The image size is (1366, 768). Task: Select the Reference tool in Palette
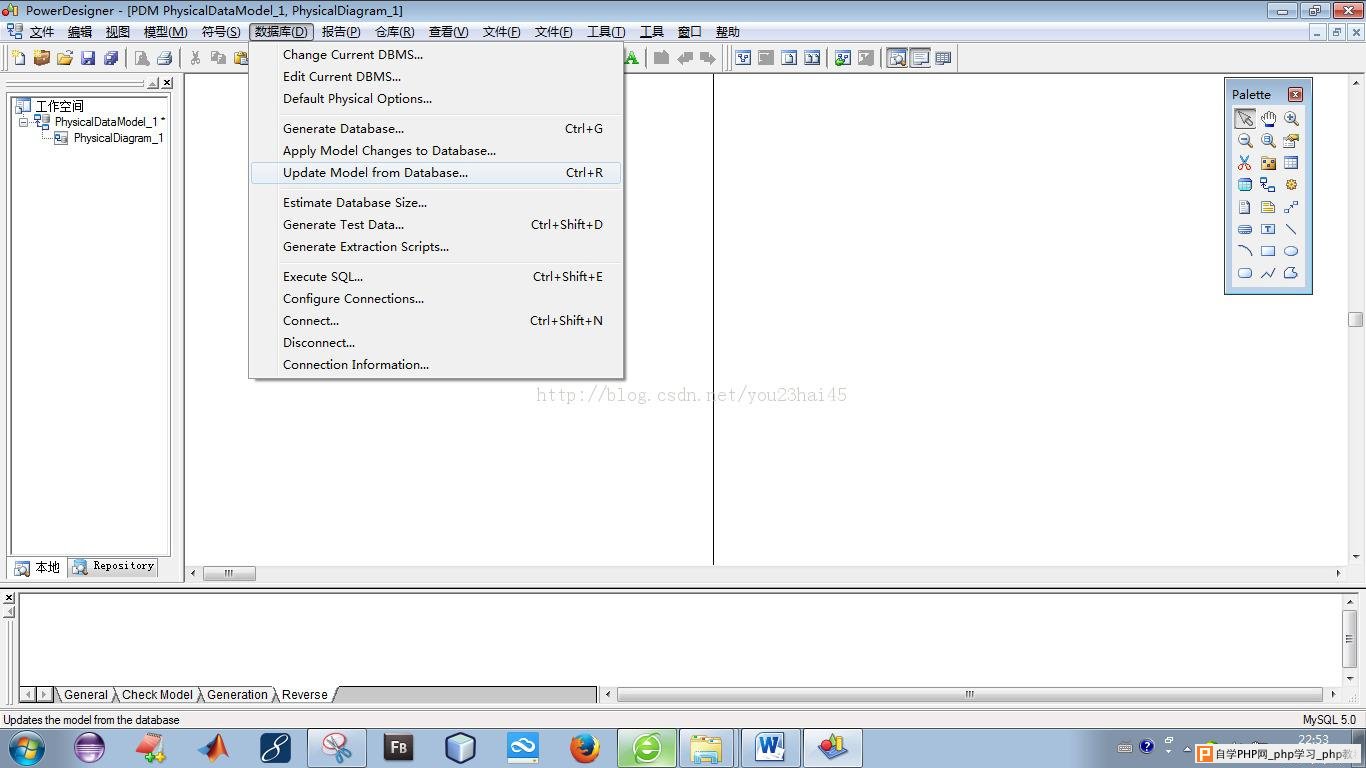1268,185
